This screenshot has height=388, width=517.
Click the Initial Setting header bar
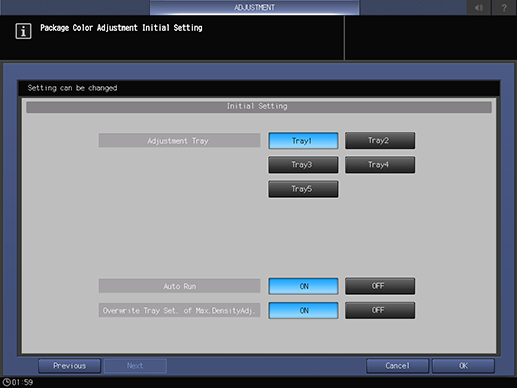[259, 107]
